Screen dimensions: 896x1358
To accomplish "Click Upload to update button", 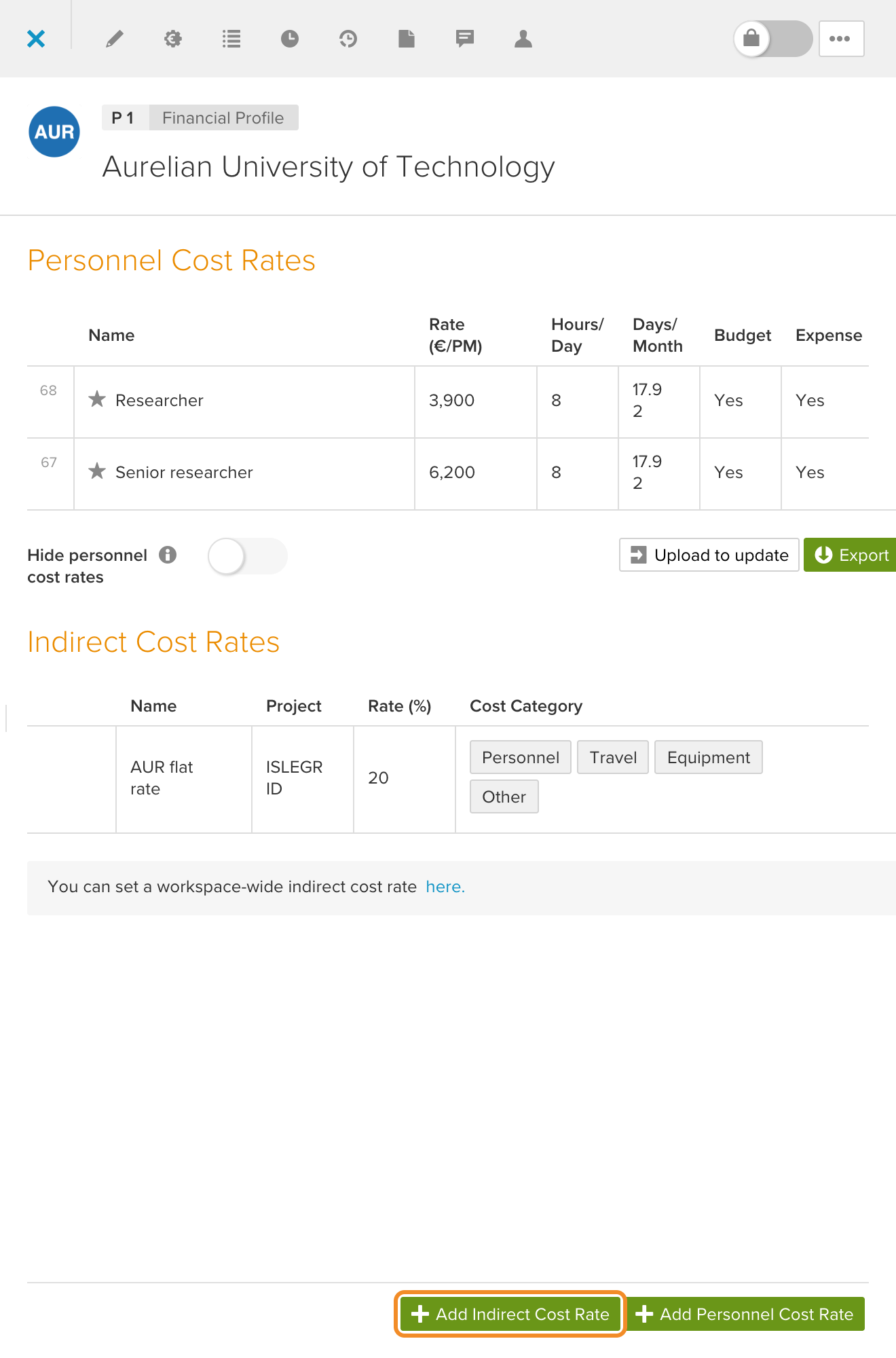I will point(709,555).
